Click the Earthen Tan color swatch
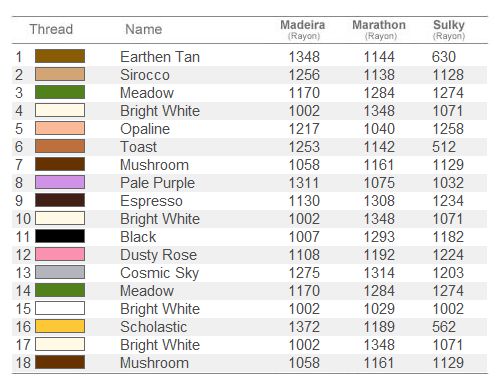 pyautogui.click(x=60, y=56)
